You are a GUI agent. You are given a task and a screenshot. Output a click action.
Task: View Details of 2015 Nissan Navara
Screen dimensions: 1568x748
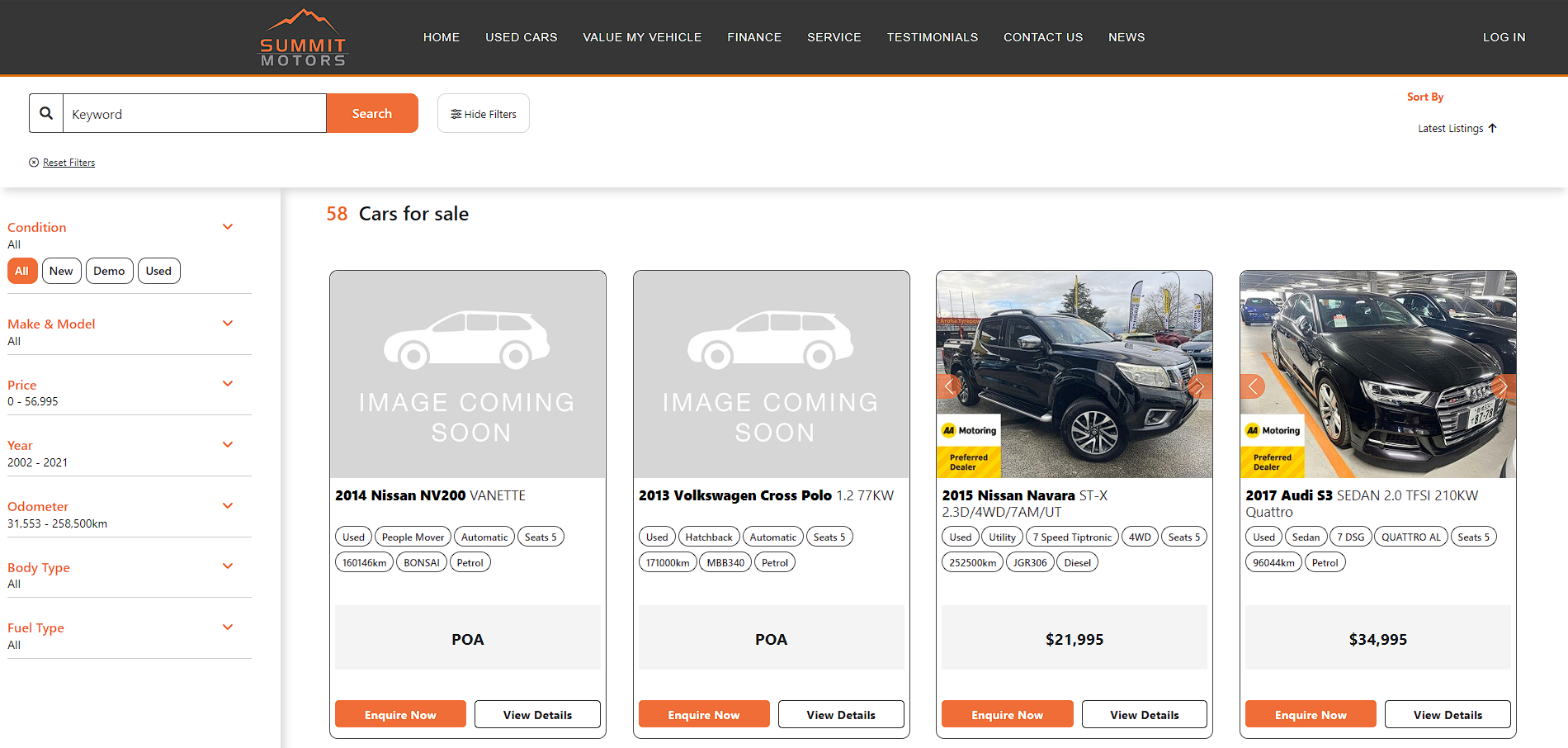(x=1145, y=714)
